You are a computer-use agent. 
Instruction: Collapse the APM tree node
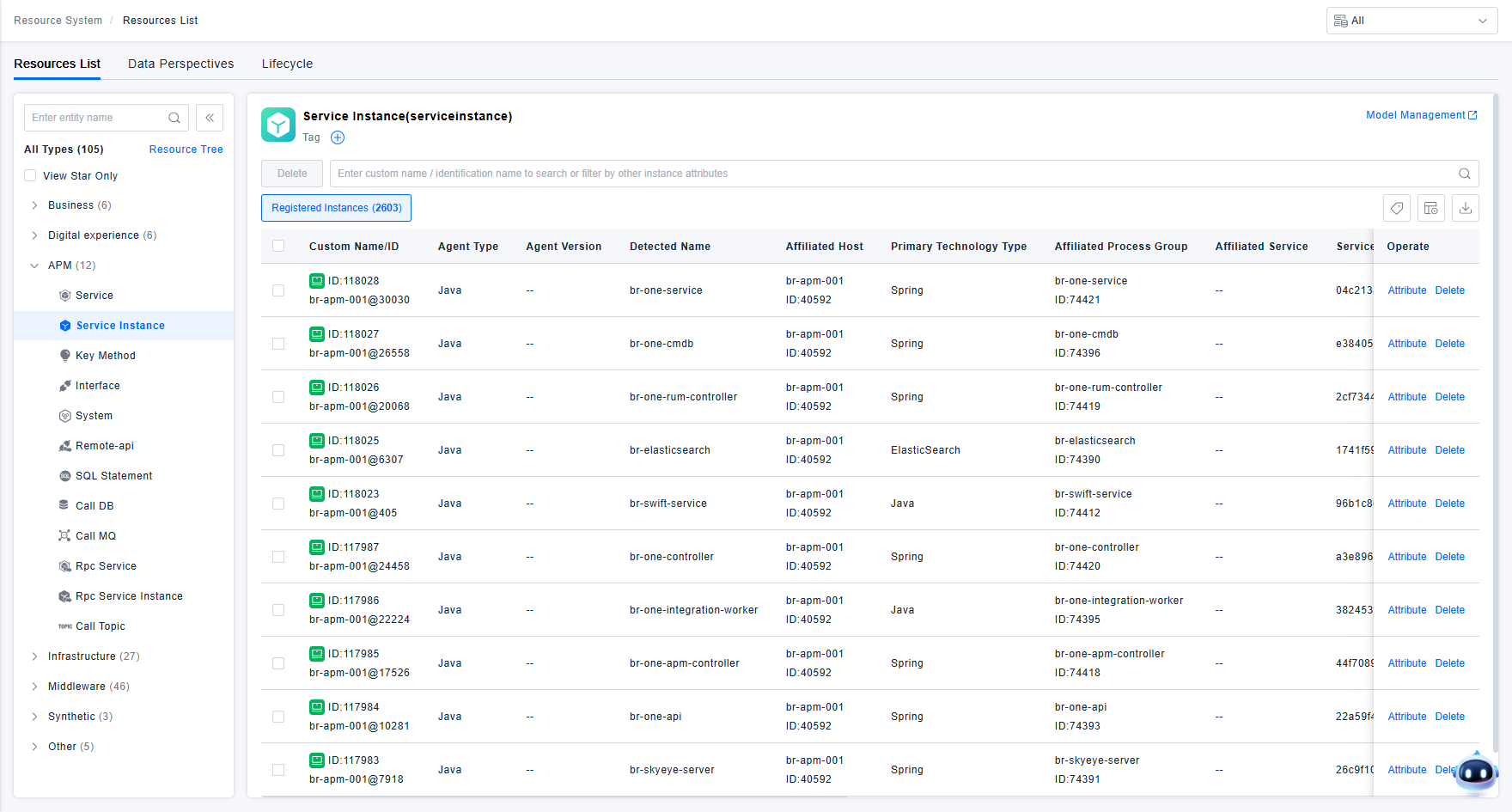pyautogui.click(x=34, y=266)
